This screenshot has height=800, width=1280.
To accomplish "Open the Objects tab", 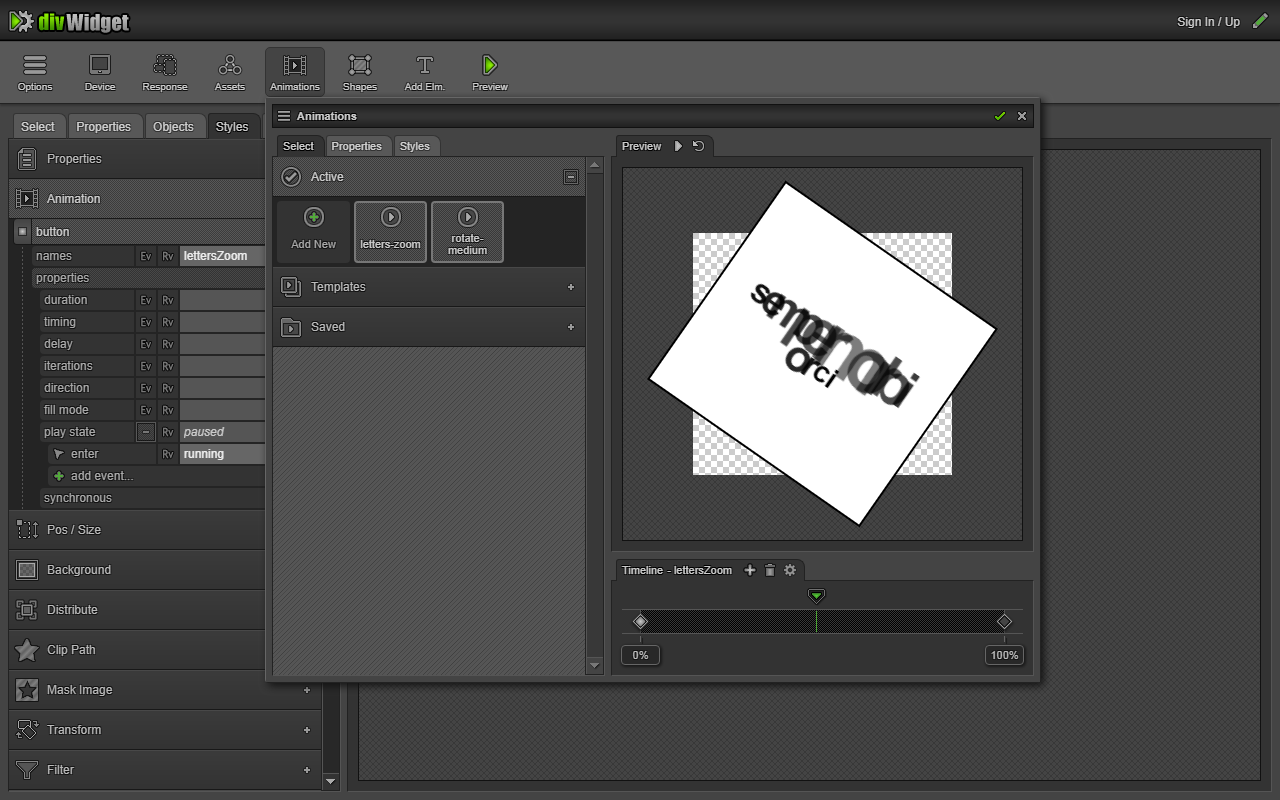I will click(x=173, y=126).
